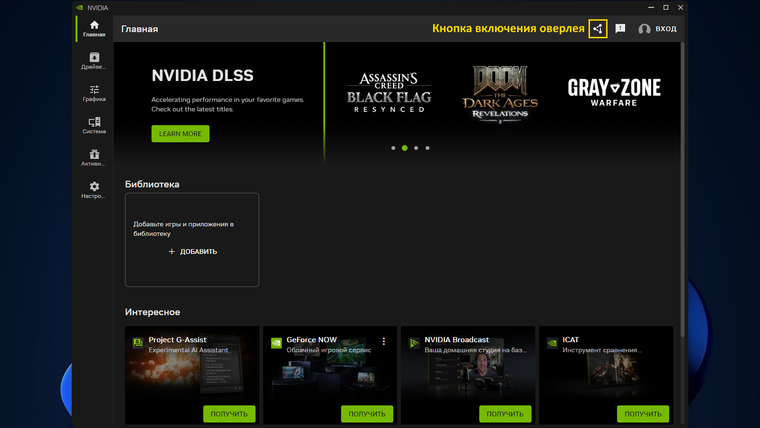Screen dimensions: 760x428
Task: Open the Главная home sidebar tab
Action: [x=94, y=29]
